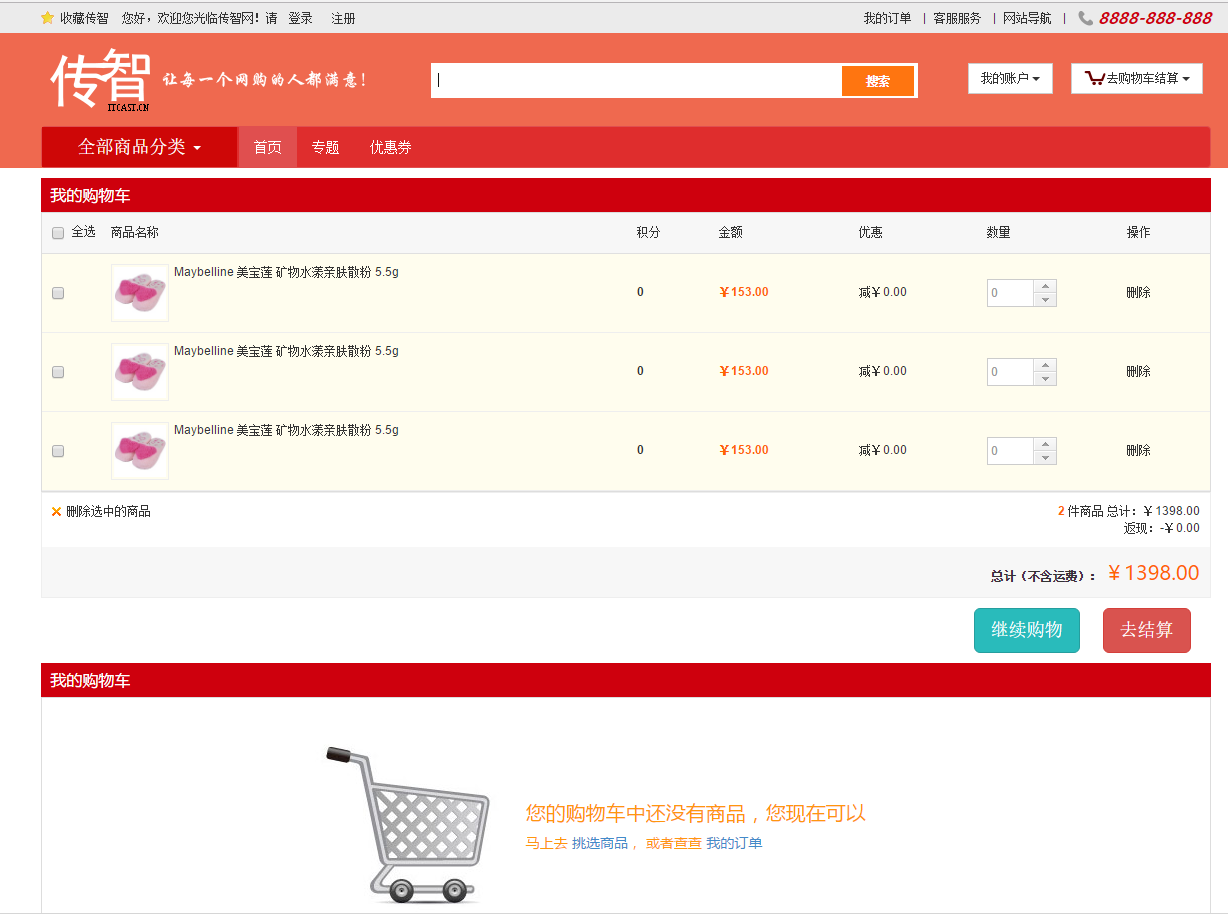Decrease quantity in the third product row
Screen dimensions: 1228x914
pos(1046,458)
